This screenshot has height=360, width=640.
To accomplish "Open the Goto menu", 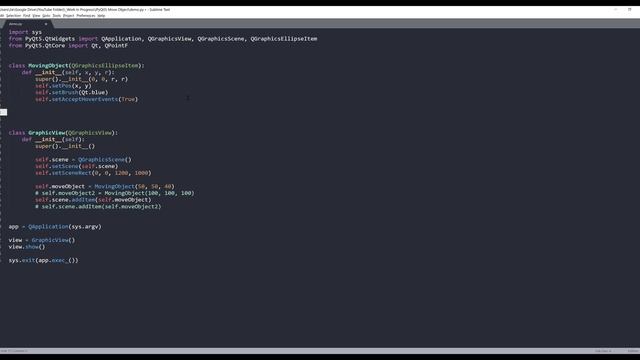I will point(46,16).
